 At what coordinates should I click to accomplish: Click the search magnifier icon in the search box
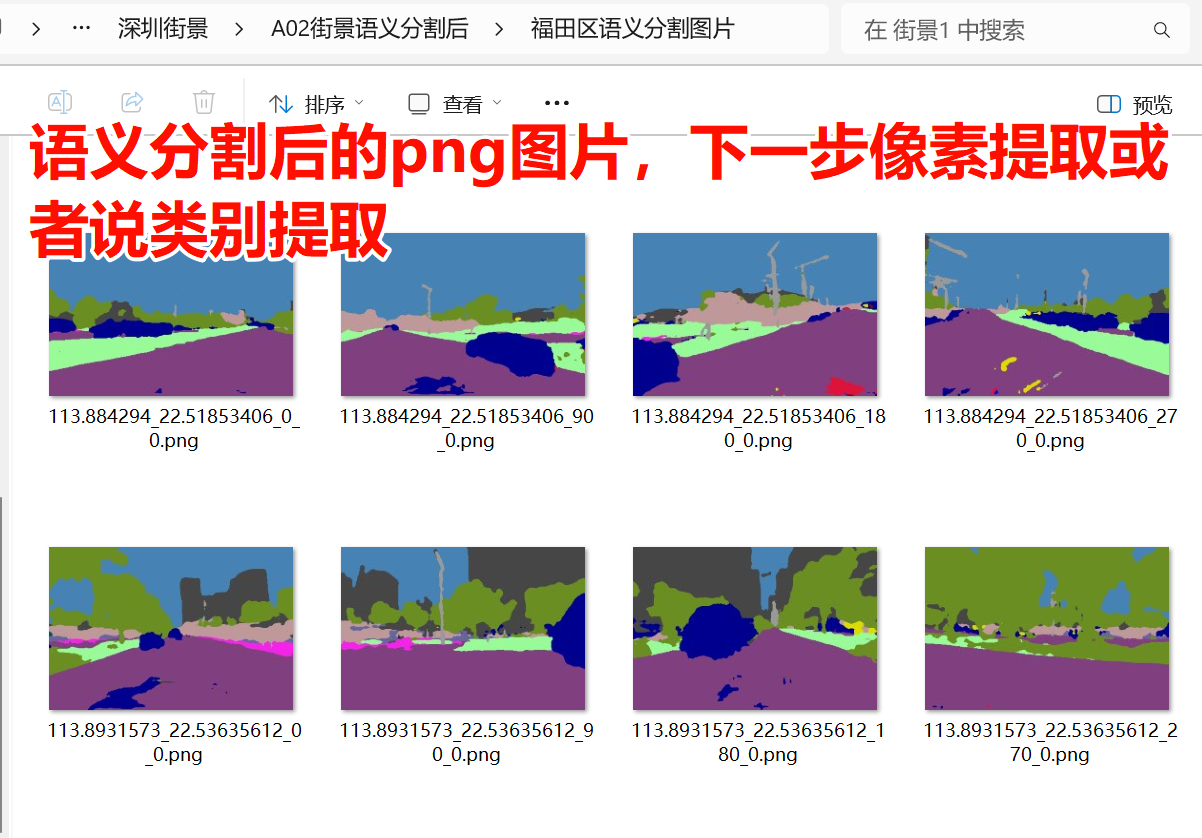click(1161, 30)
